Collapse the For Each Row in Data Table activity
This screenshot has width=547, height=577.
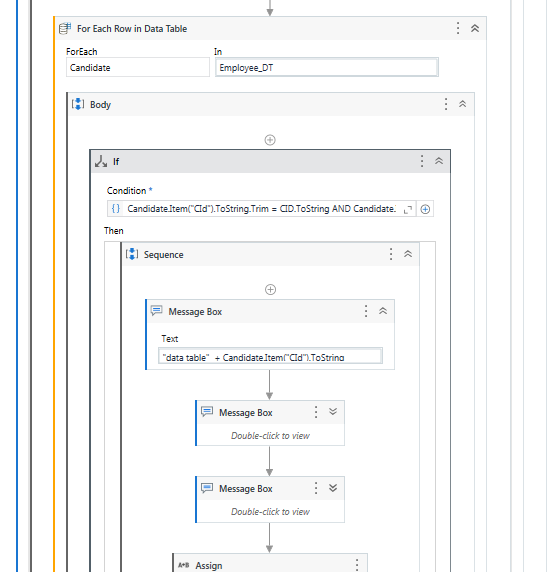tap(475, 28)
